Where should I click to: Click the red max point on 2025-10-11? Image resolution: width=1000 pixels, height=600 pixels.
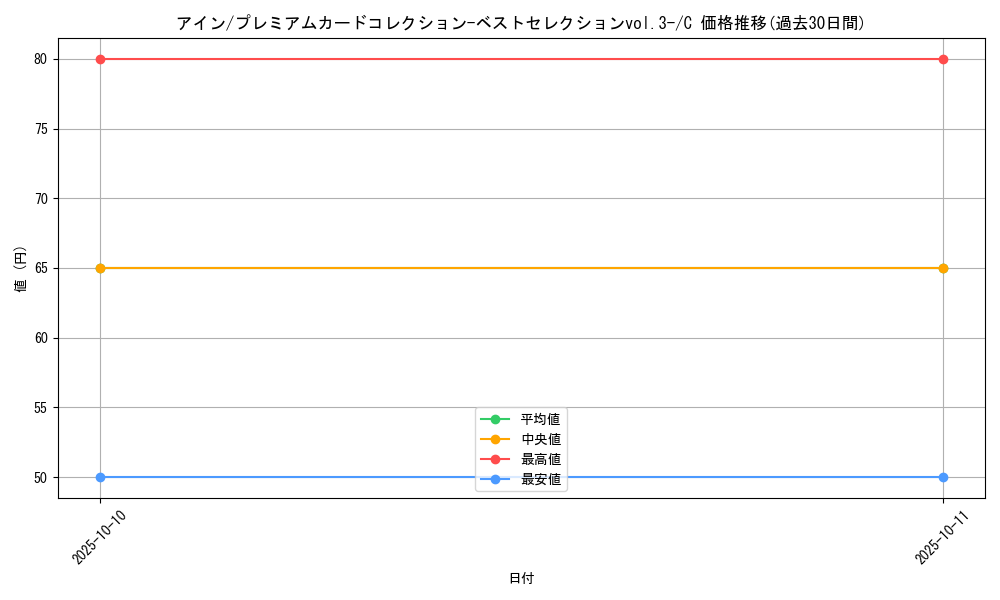943,59
